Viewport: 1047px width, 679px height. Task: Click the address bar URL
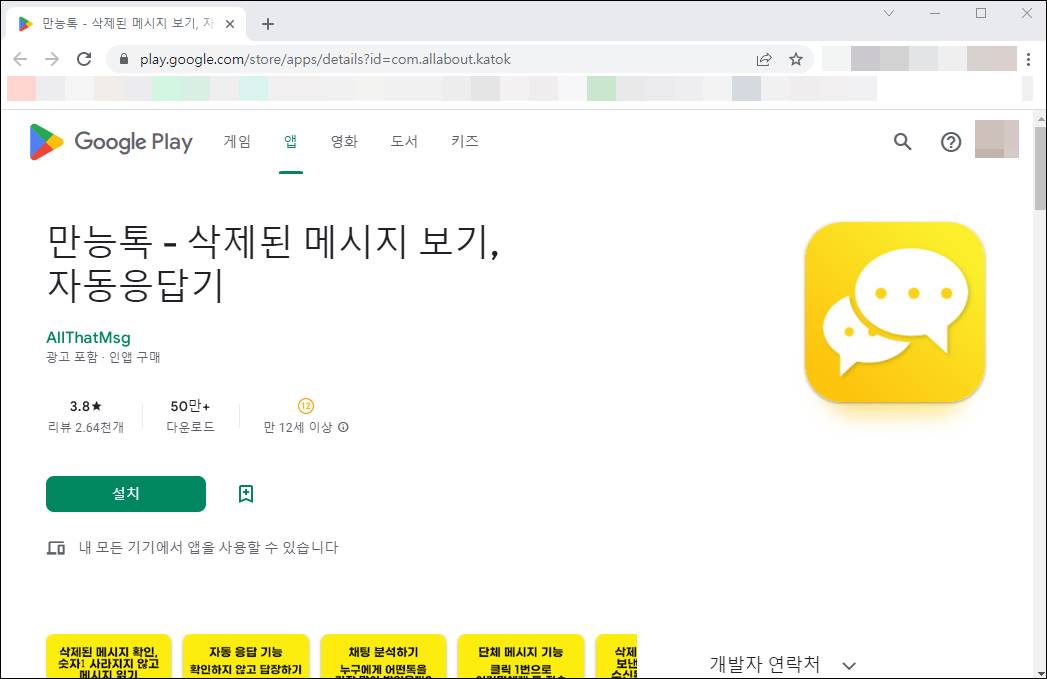tap(325, 59)
